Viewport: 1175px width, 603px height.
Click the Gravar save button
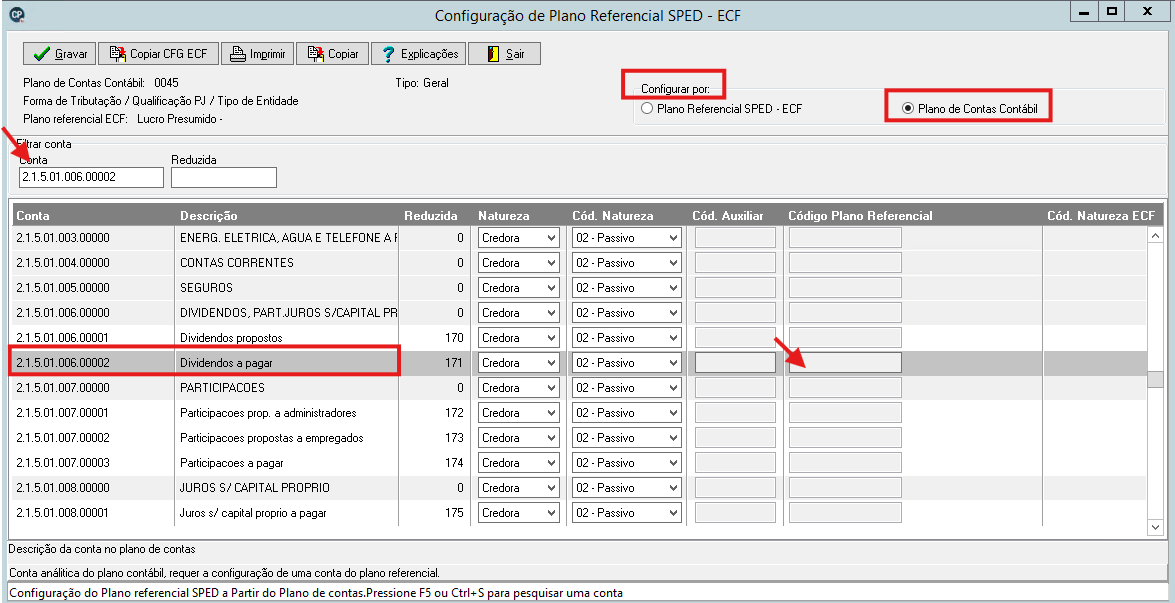[59, 54]
